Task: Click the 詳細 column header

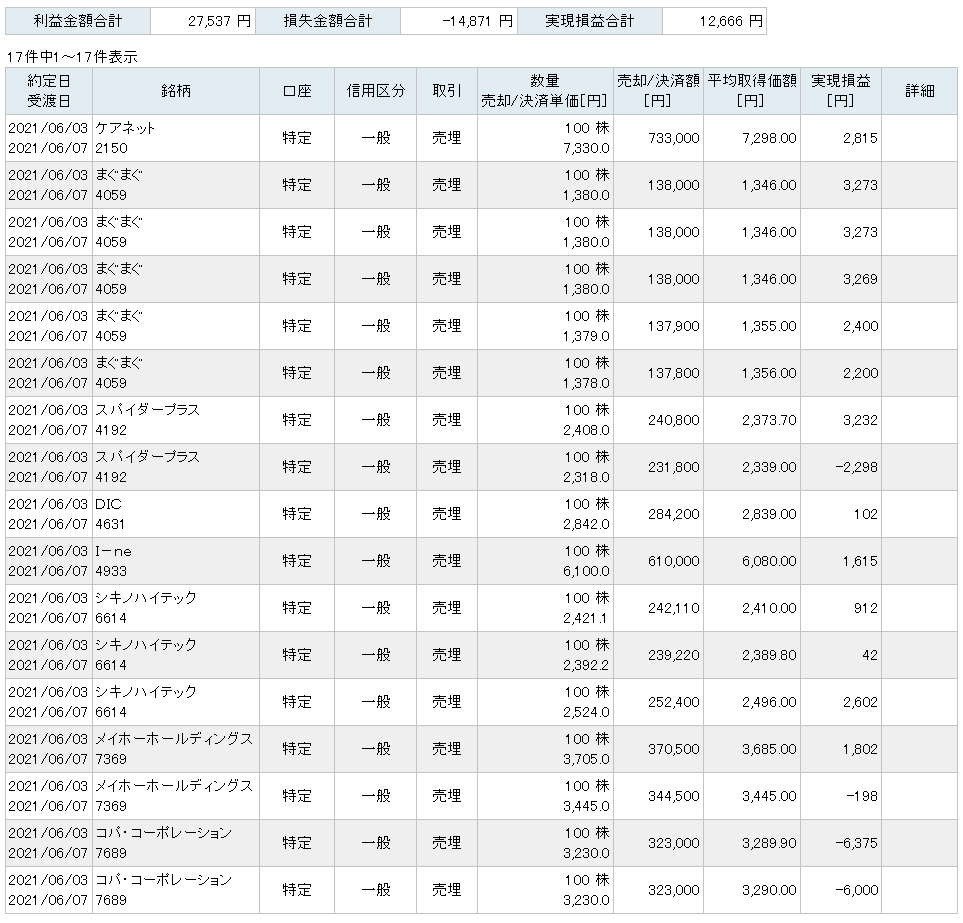Action: 919,91
